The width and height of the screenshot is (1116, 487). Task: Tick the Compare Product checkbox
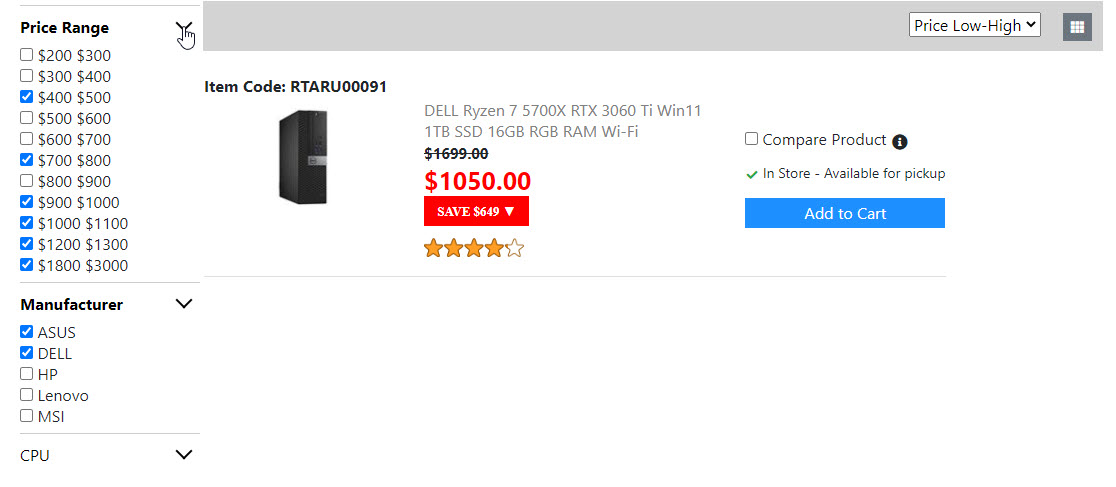(752, 139)
